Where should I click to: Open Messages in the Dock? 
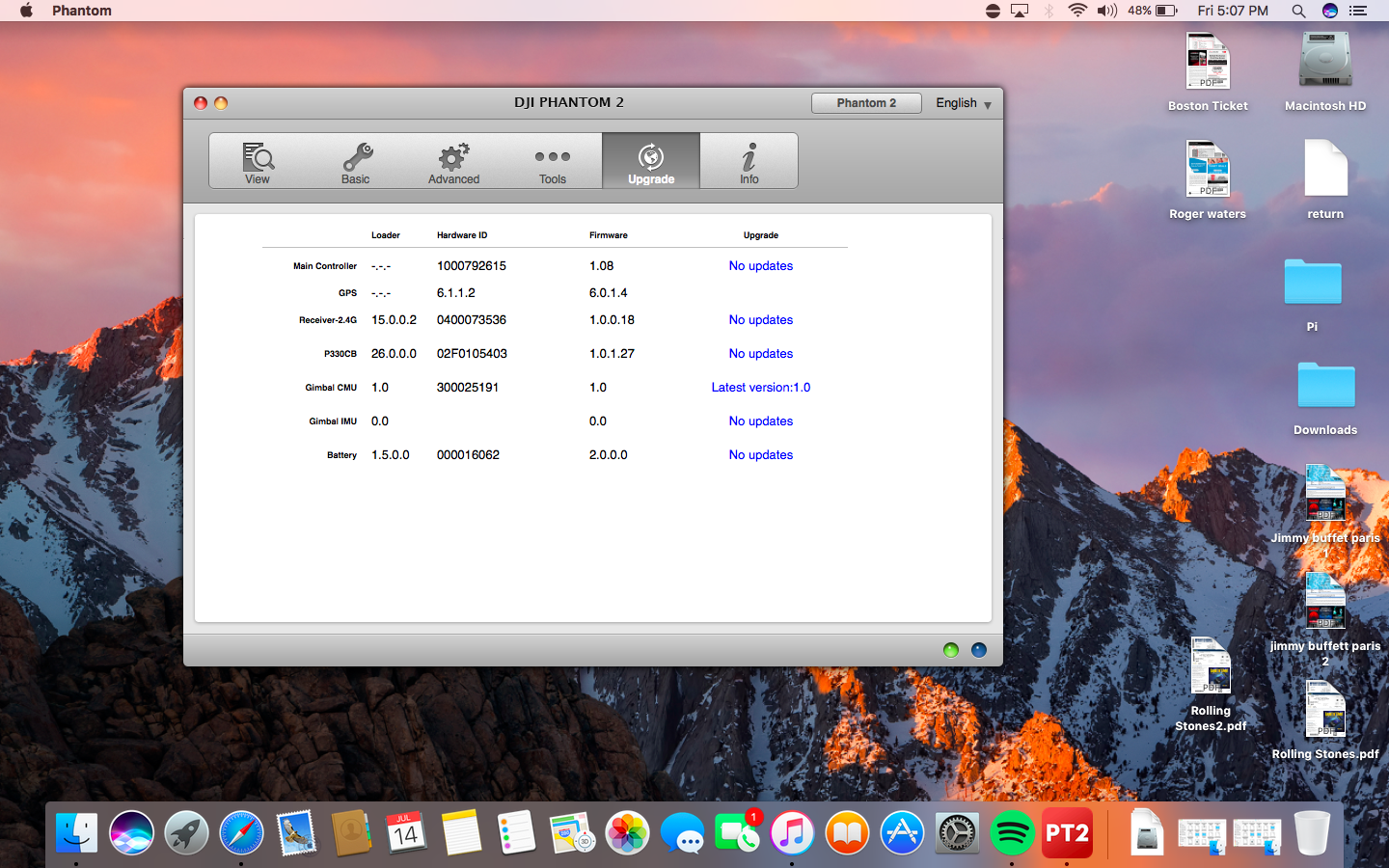(x=682, y=832)
